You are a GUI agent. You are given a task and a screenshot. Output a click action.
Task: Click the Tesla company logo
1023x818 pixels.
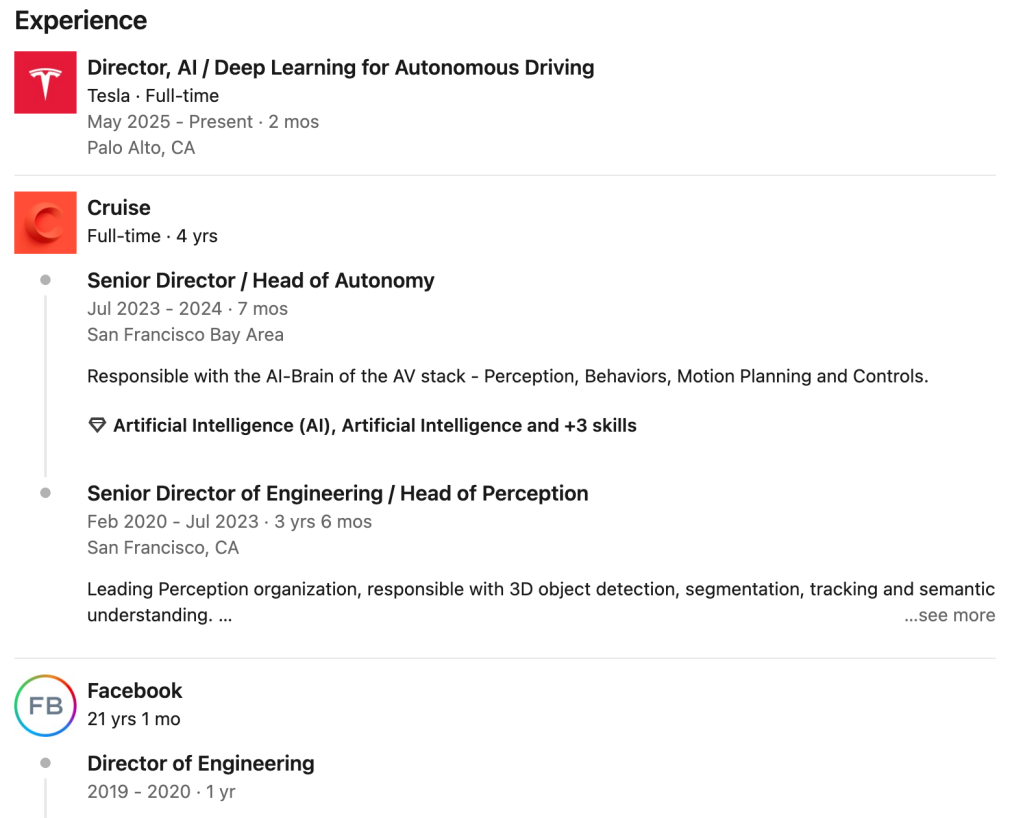45,82
